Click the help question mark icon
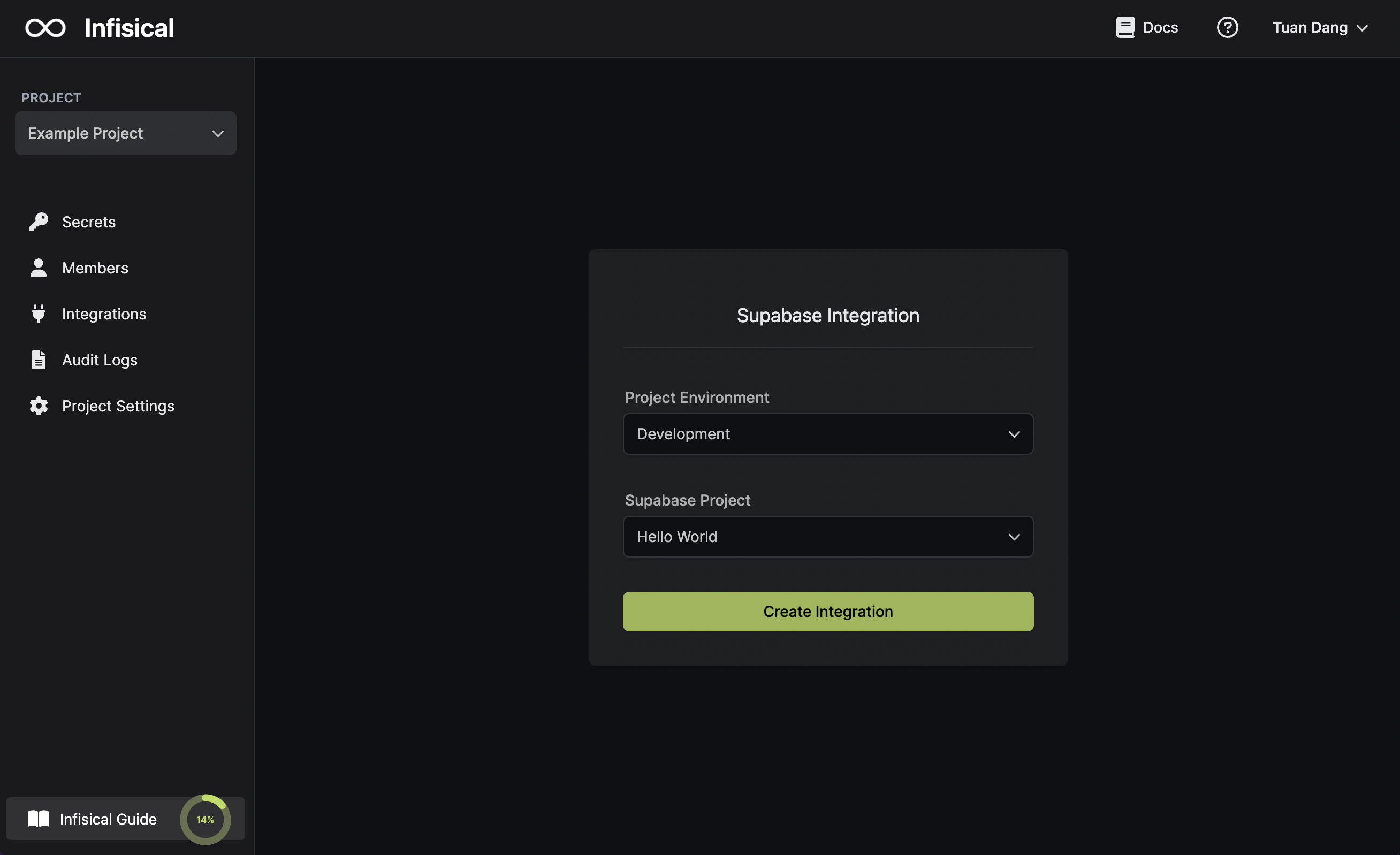This screenshot has height=855, width=1400. point(1227,27)
